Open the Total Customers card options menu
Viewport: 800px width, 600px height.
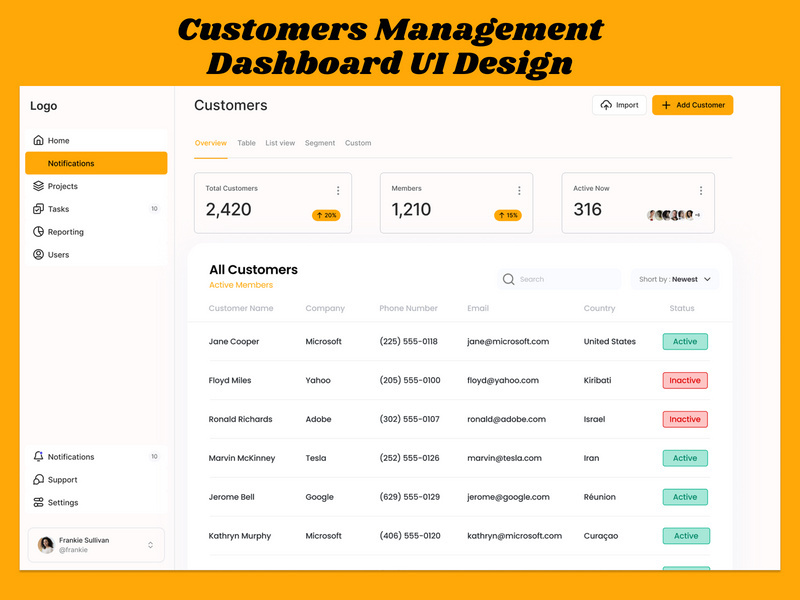tap(338, 190)
